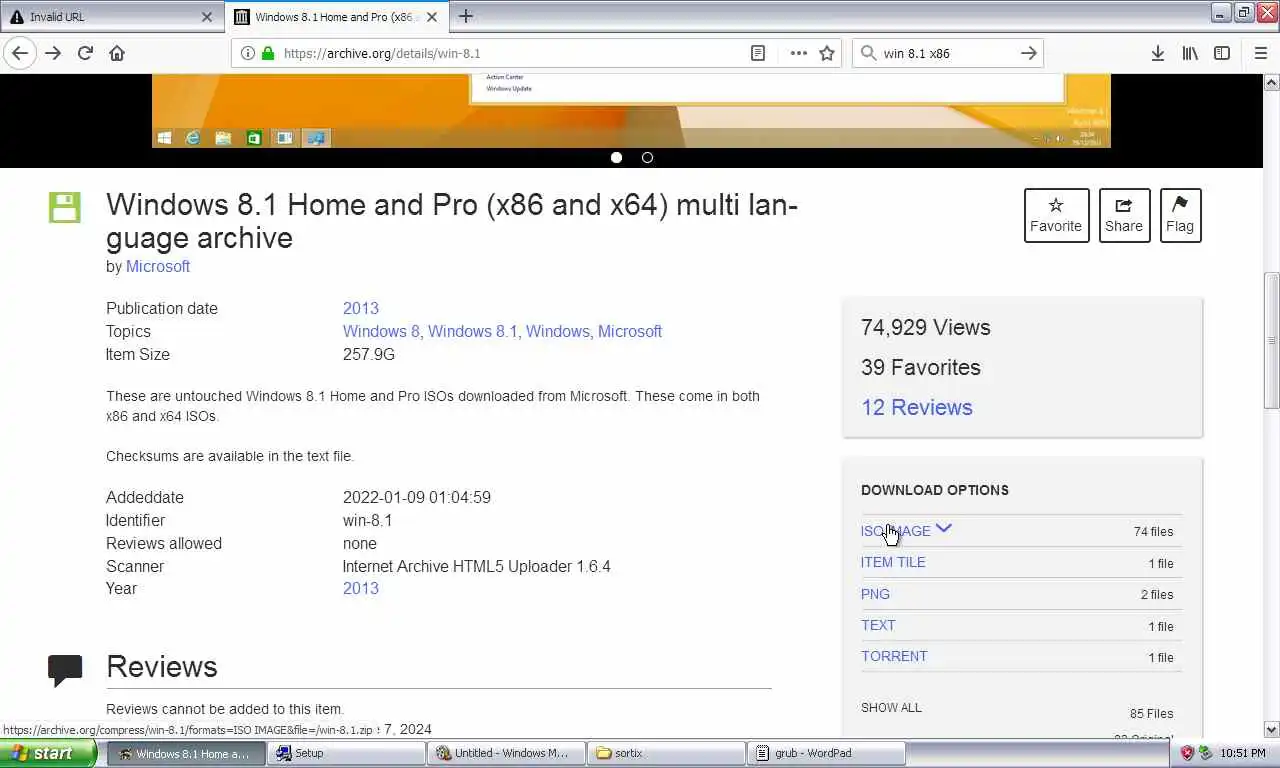Open the PNG download link

(875, 594)
